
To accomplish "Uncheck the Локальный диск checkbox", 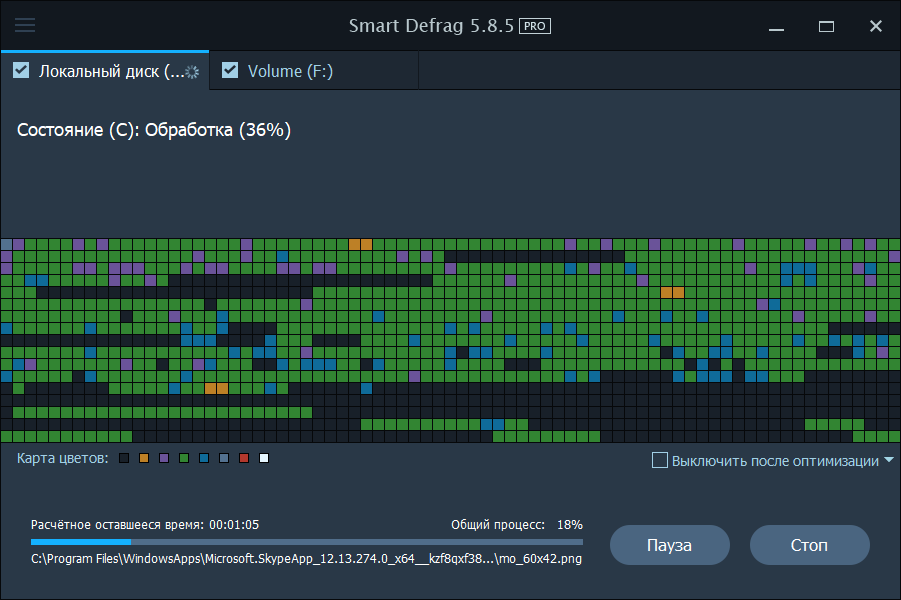I will point(21,70).
